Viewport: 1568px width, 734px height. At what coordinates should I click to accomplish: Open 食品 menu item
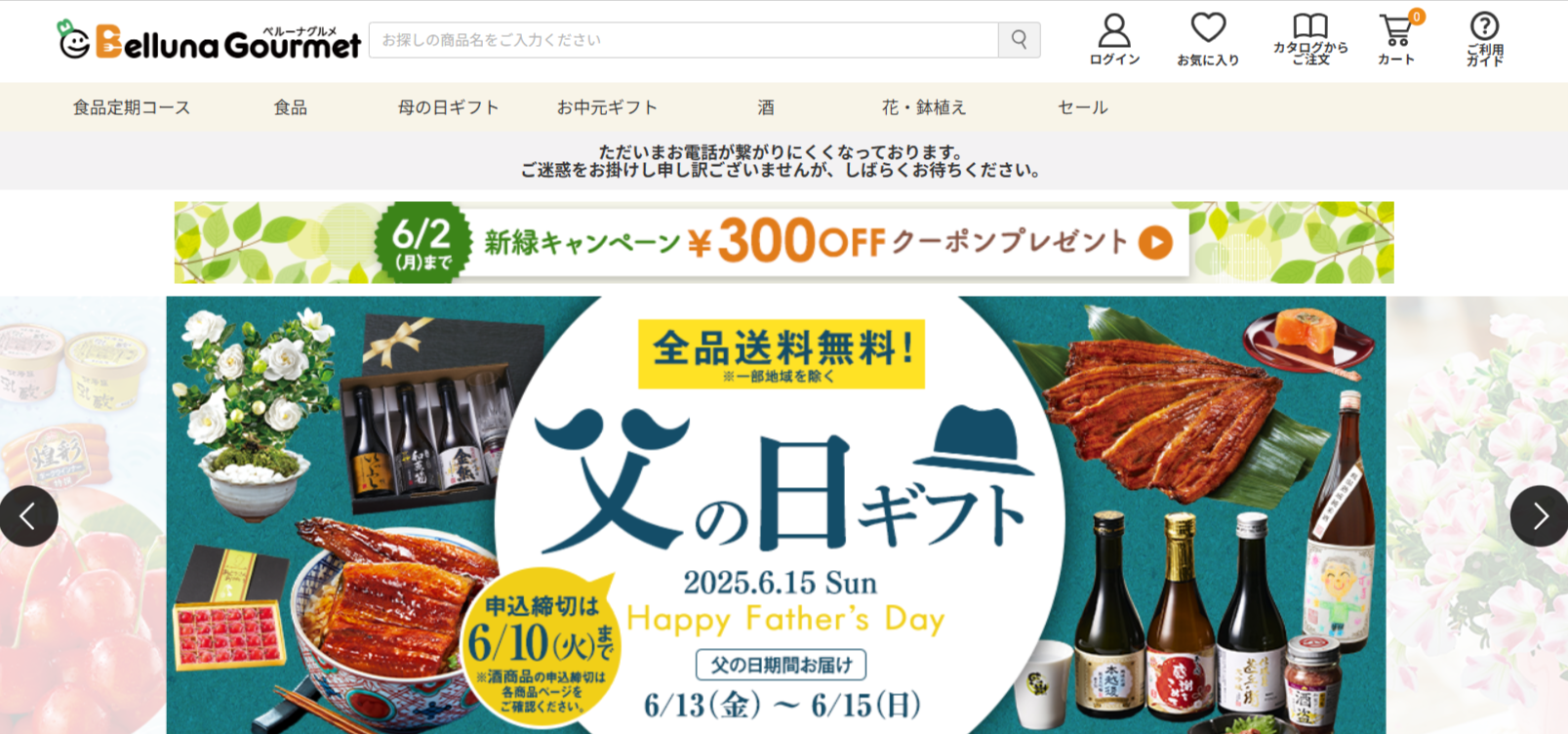(x=290, y=107)
